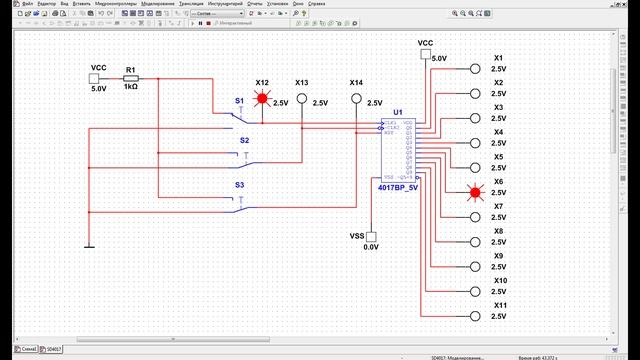This screenshot has height=360, width=640.
Task: Click the zoom in magnifier
Action: [455, 13]
